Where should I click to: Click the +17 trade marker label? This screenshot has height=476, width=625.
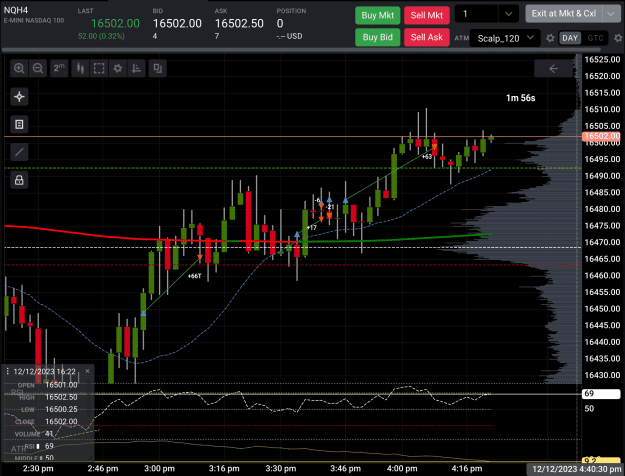coord(311,228)
